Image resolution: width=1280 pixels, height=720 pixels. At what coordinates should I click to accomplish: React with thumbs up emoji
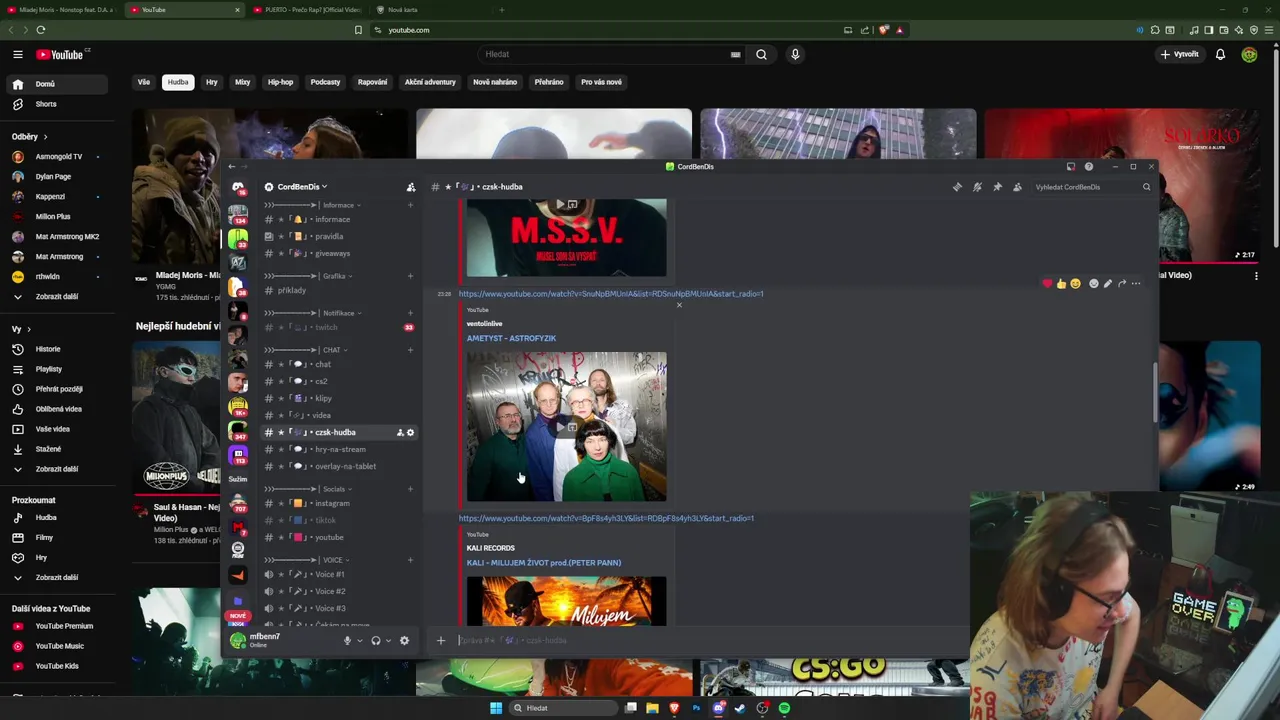click(x=1061, y=284)
